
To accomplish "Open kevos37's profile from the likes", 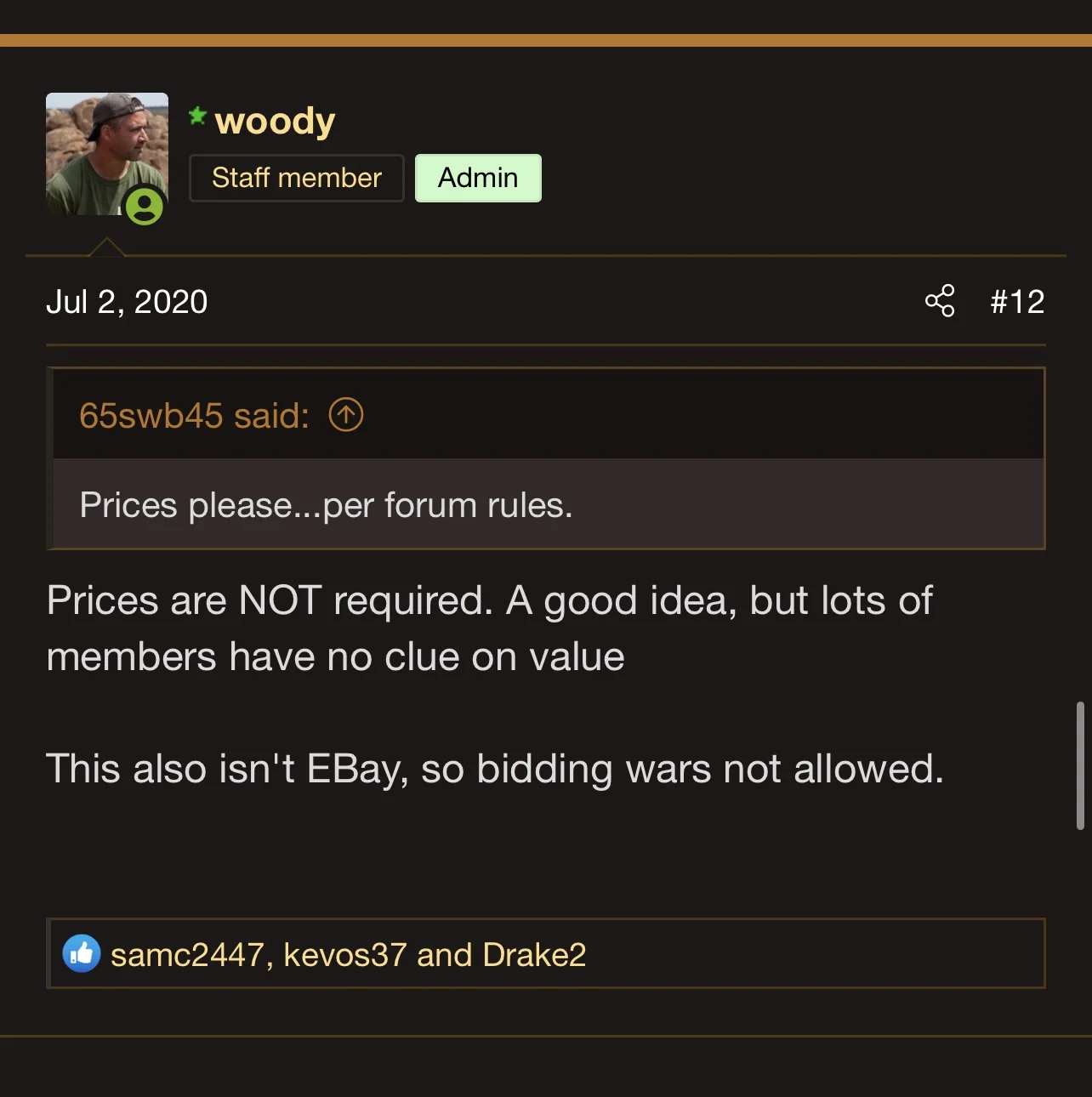I will [x=344, y=955].
